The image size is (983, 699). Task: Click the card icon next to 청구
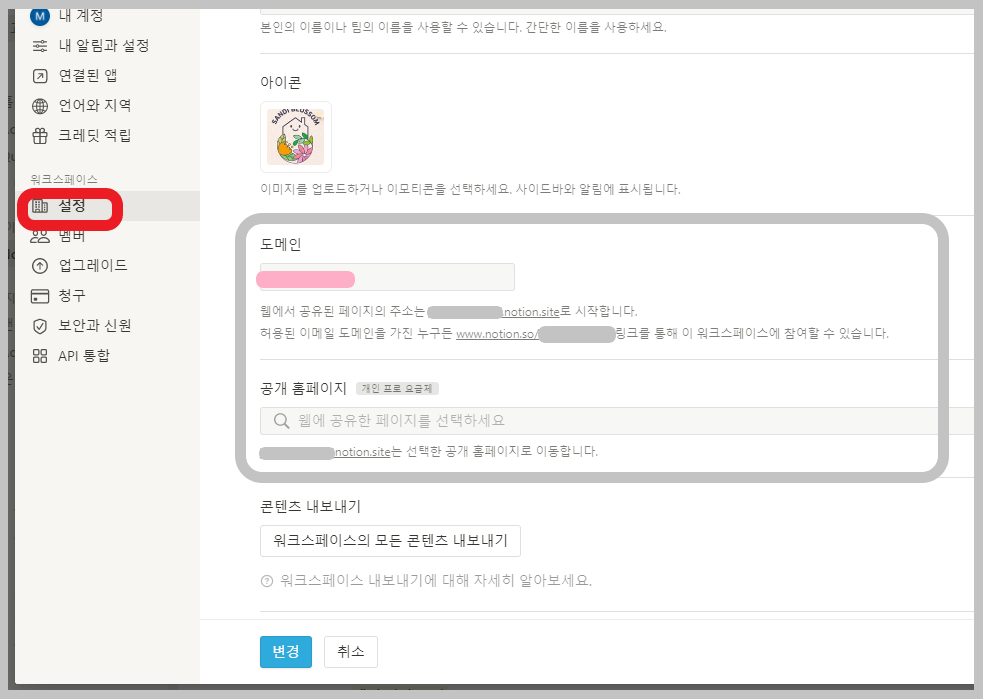[x=38, y=295]
